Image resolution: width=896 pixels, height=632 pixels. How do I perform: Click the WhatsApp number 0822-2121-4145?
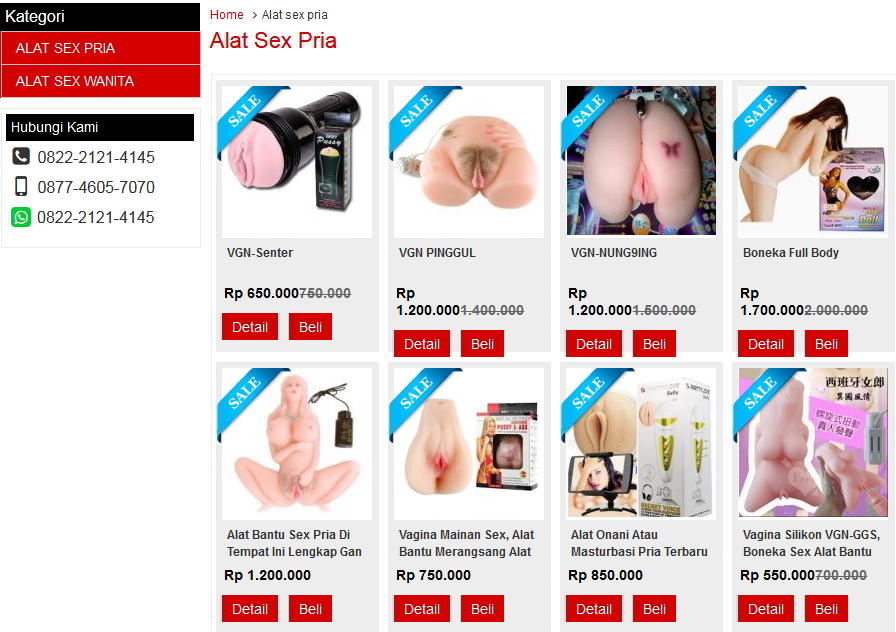point(95,218)
